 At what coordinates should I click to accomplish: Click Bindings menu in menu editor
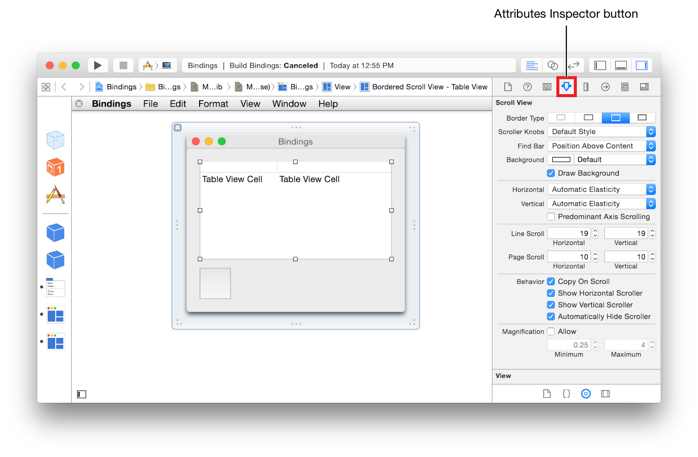point(111,104)
